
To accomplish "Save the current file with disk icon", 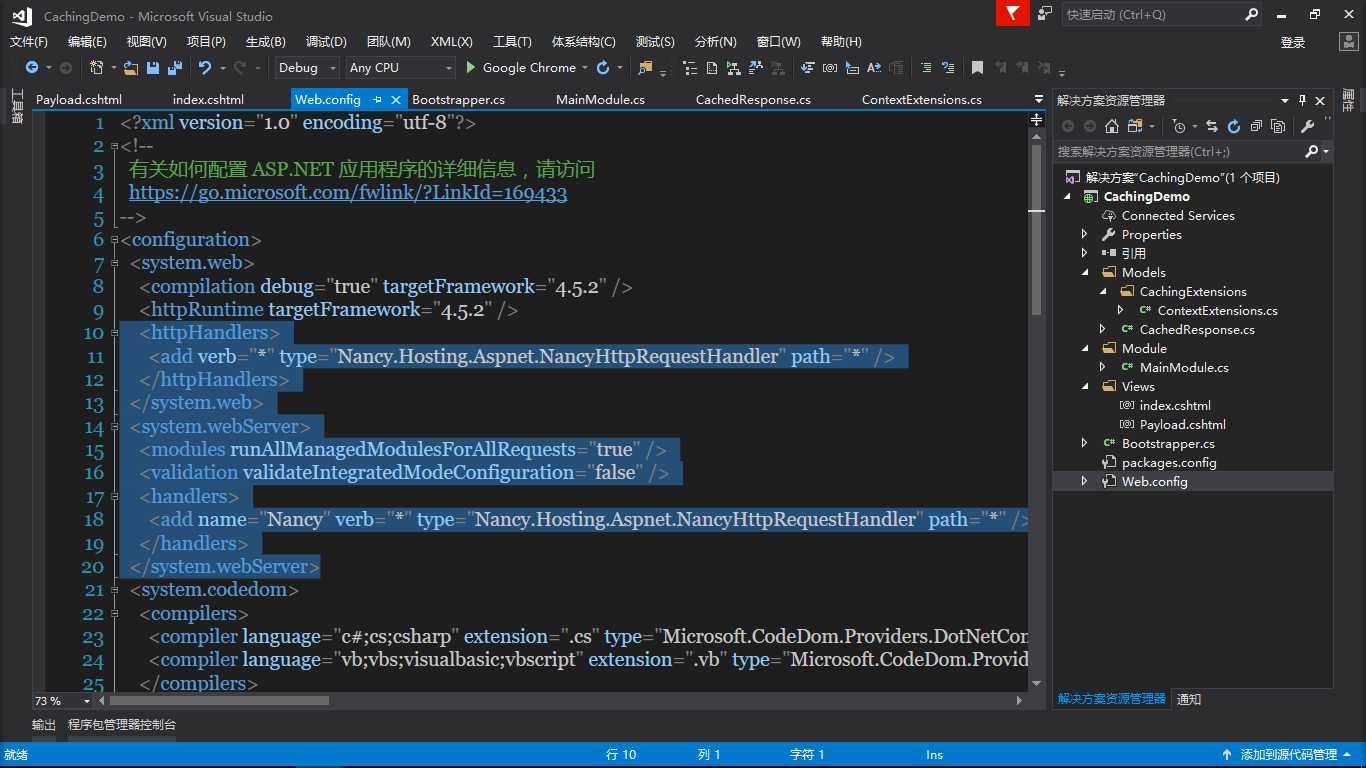I will pos(153,68).
